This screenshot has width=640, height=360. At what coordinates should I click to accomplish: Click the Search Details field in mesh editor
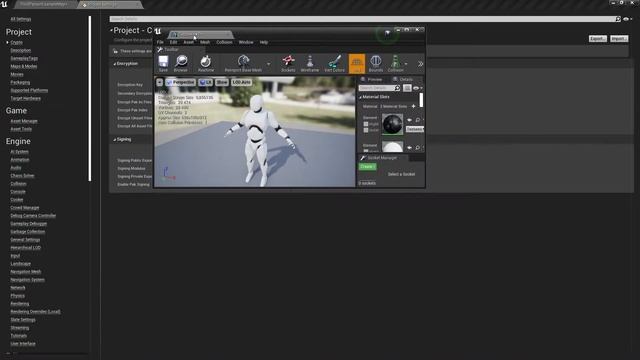(x=379, y=88)
